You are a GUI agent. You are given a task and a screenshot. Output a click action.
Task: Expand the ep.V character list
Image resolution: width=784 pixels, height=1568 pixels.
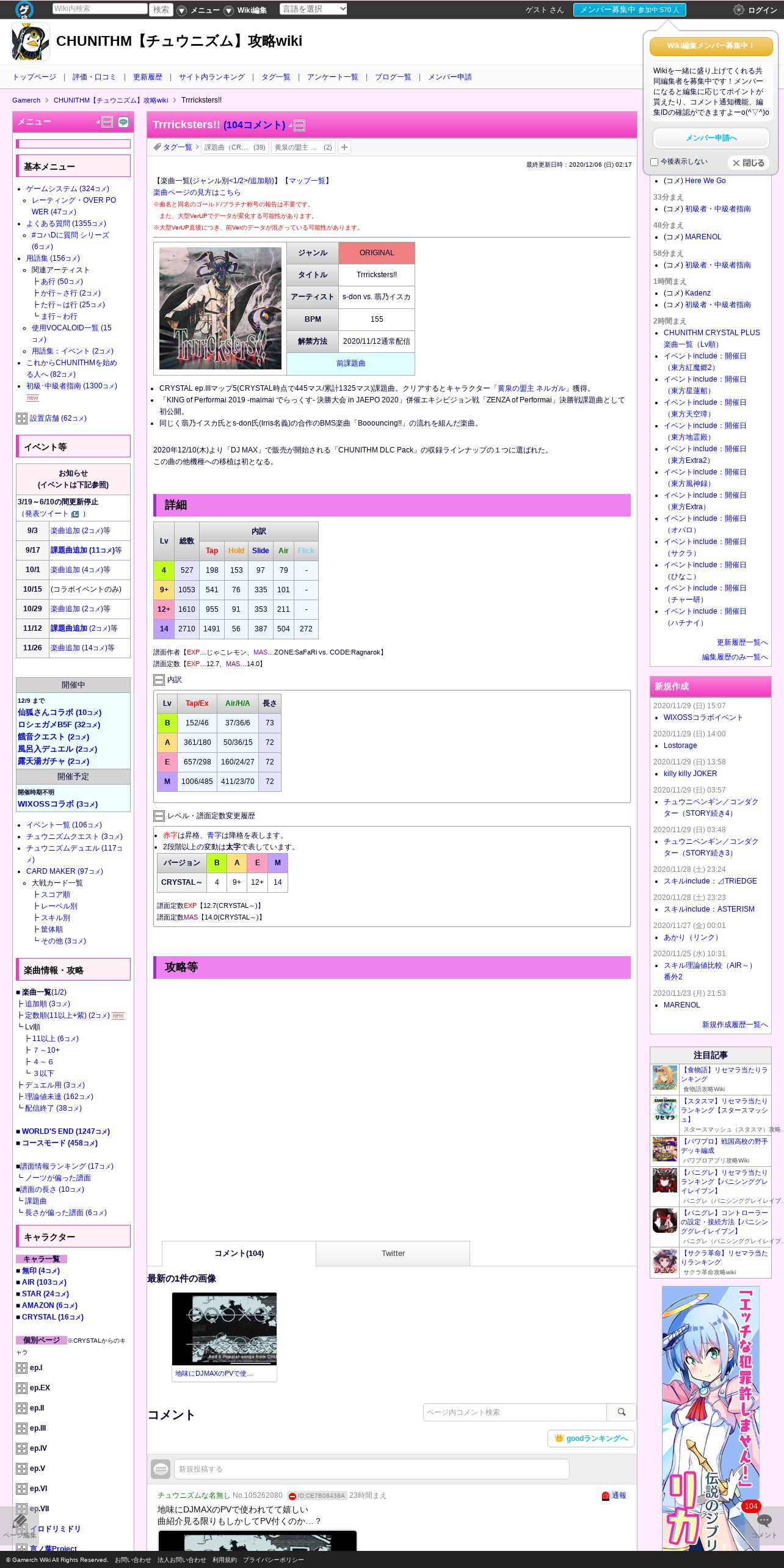click(x=21, y=1469)
